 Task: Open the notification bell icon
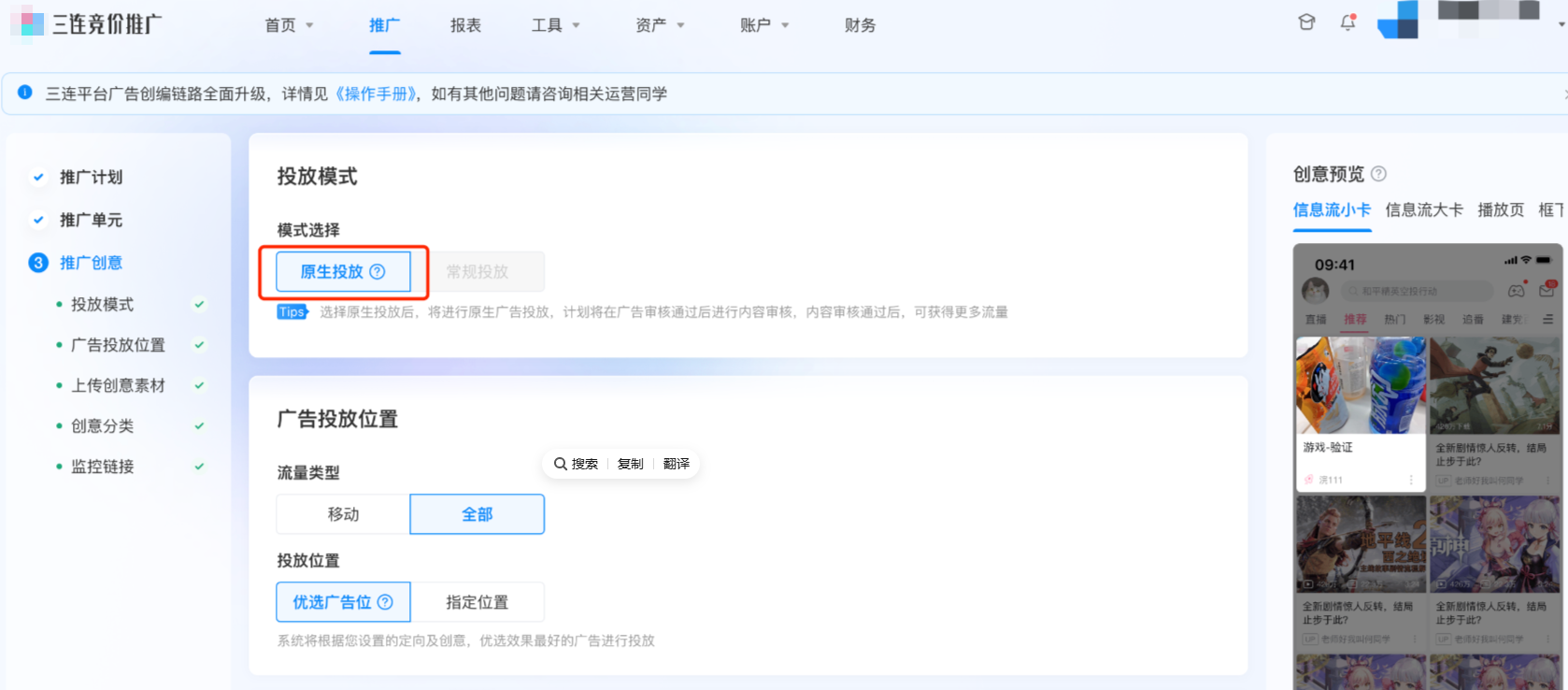1347,22
